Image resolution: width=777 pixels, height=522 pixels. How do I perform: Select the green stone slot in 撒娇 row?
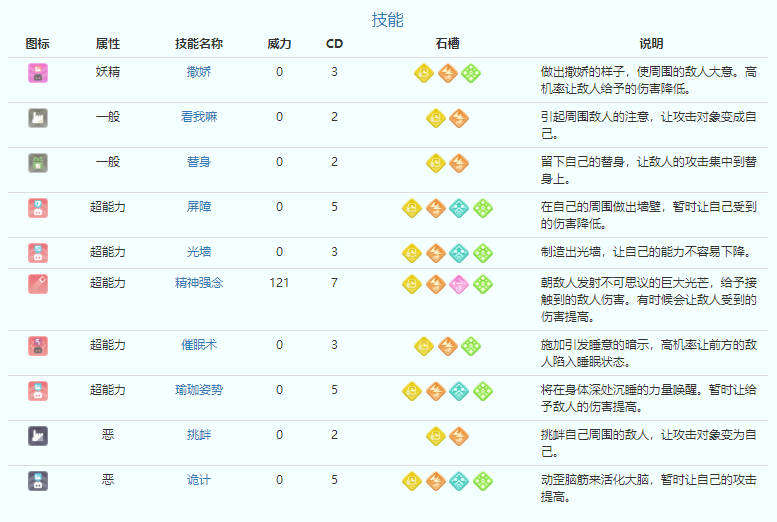point(471,72)
